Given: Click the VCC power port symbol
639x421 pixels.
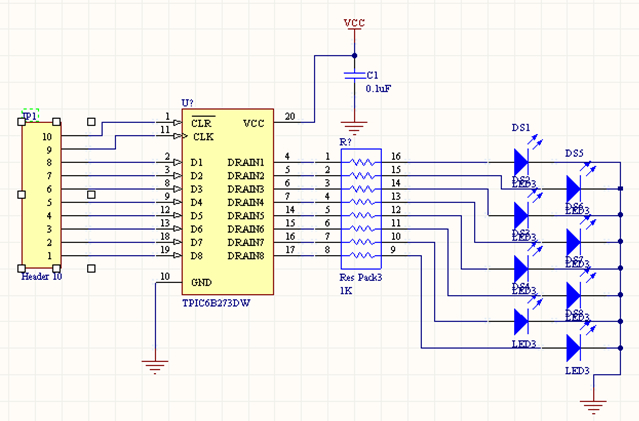Looking at the screenshot, I should [x=353, y=22].
